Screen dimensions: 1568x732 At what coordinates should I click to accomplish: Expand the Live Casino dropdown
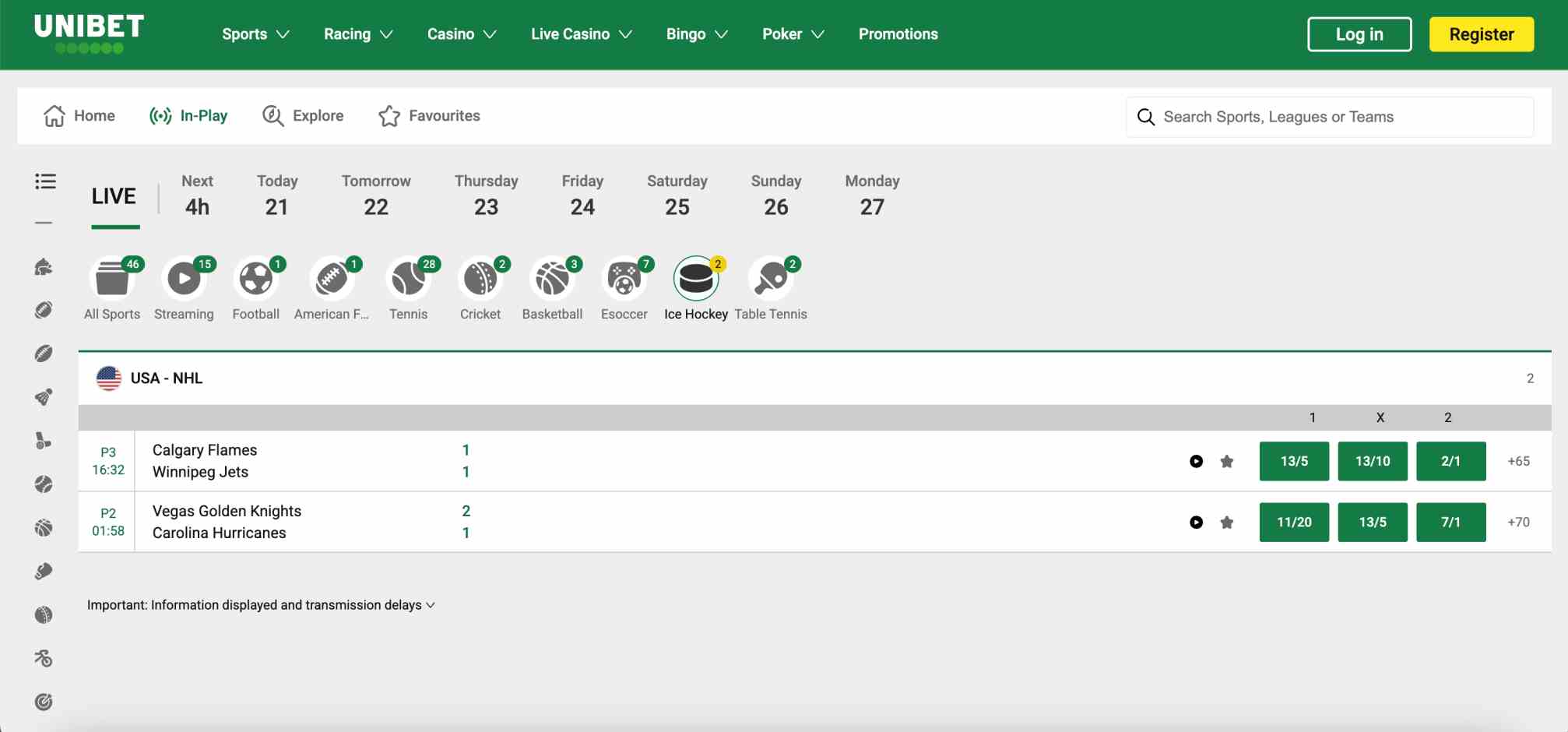tap(581, 33)
